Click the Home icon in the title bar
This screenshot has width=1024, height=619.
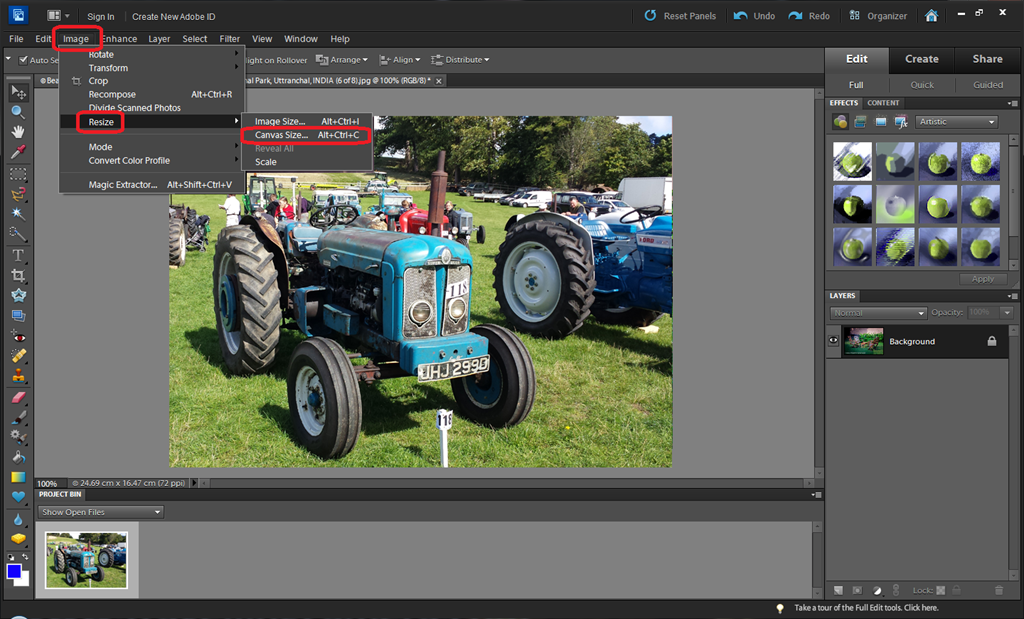pyautogui.click(x=931, y=16)
